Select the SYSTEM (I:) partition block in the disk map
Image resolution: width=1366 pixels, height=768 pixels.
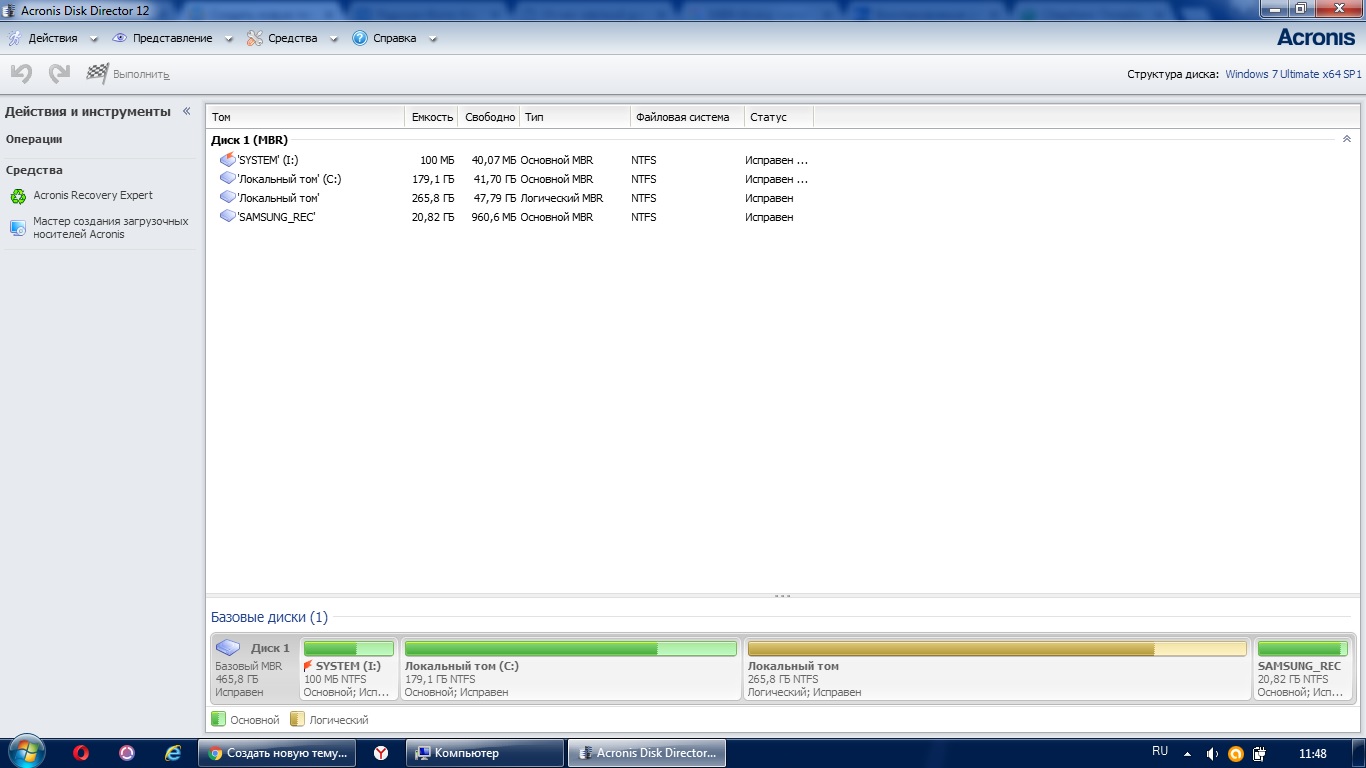click(x=349, y=668)
